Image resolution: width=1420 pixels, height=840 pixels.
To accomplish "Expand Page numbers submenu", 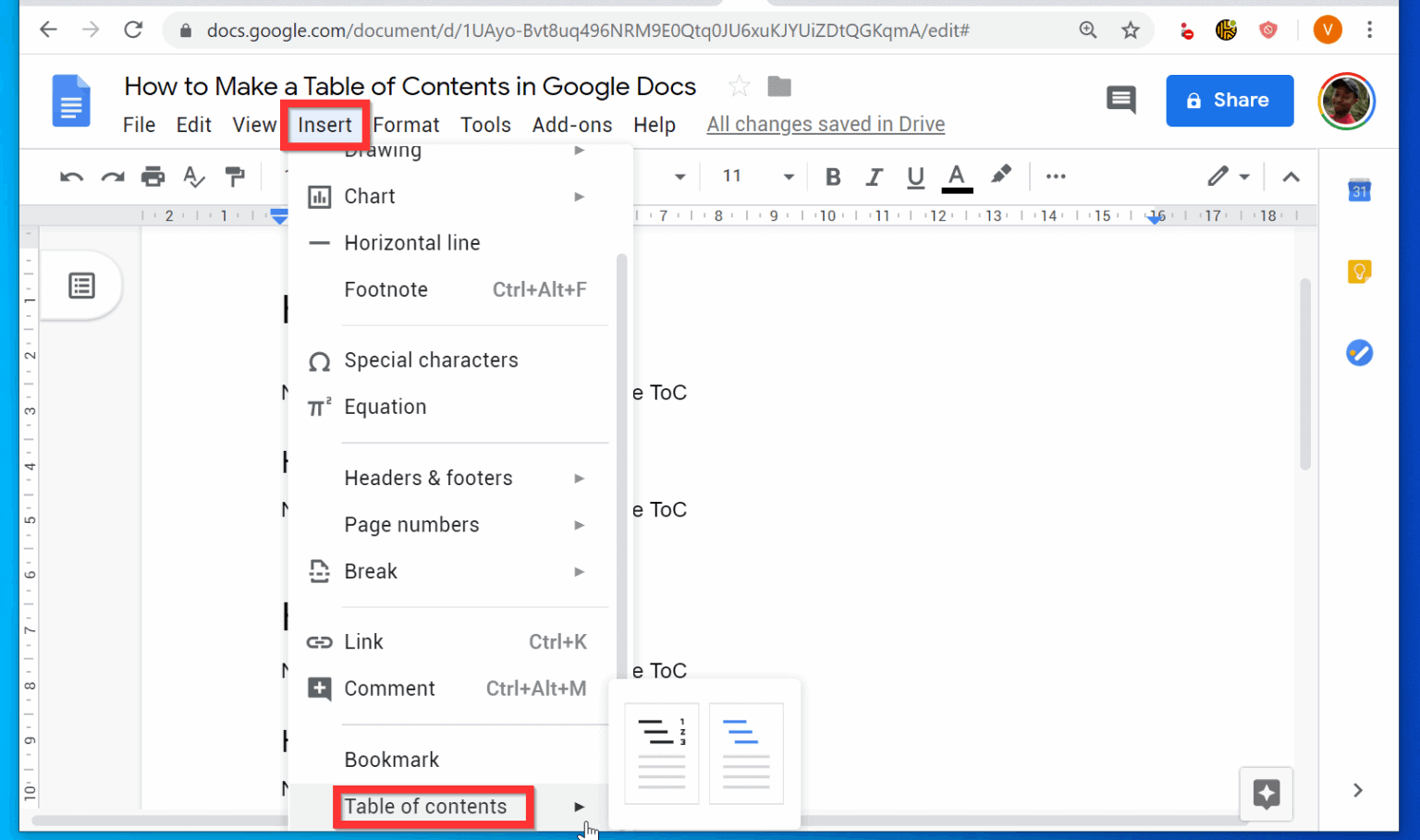I will tap(453, 525).
